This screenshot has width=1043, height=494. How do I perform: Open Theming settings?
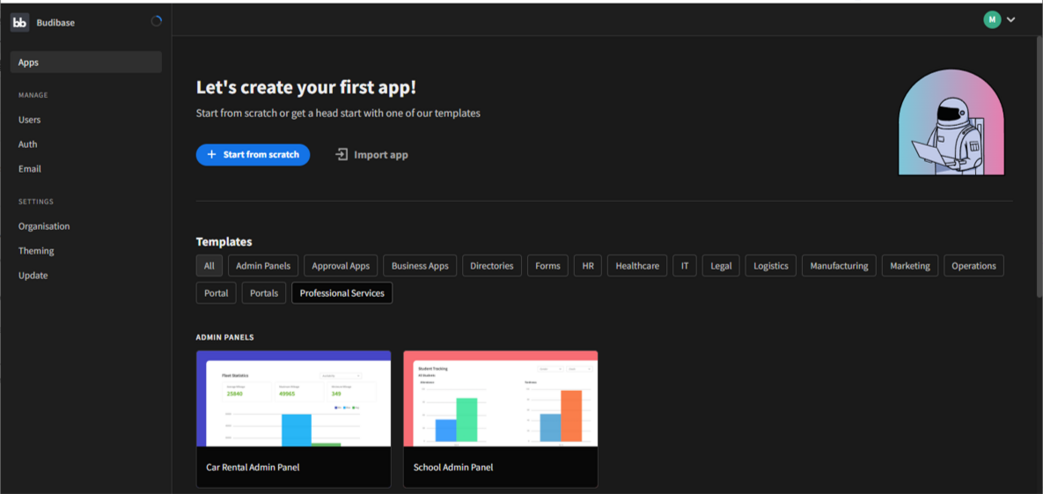click(x=36, y=251)
